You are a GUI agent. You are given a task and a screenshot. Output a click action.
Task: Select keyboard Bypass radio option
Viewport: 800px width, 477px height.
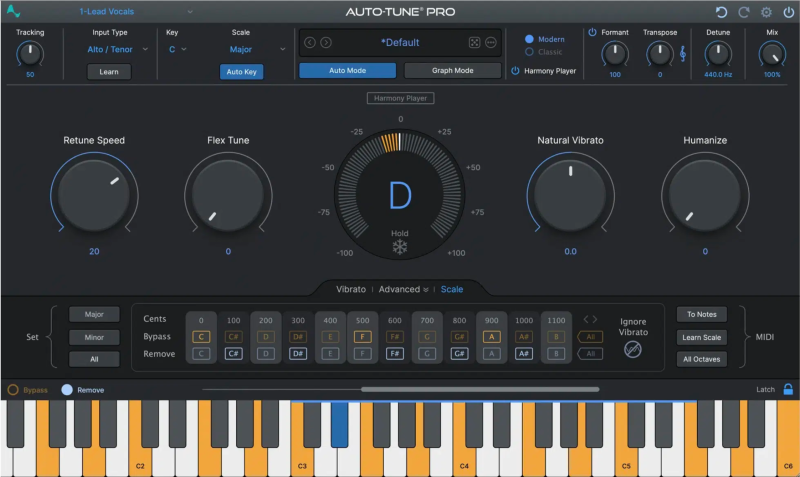pos(13,390)
